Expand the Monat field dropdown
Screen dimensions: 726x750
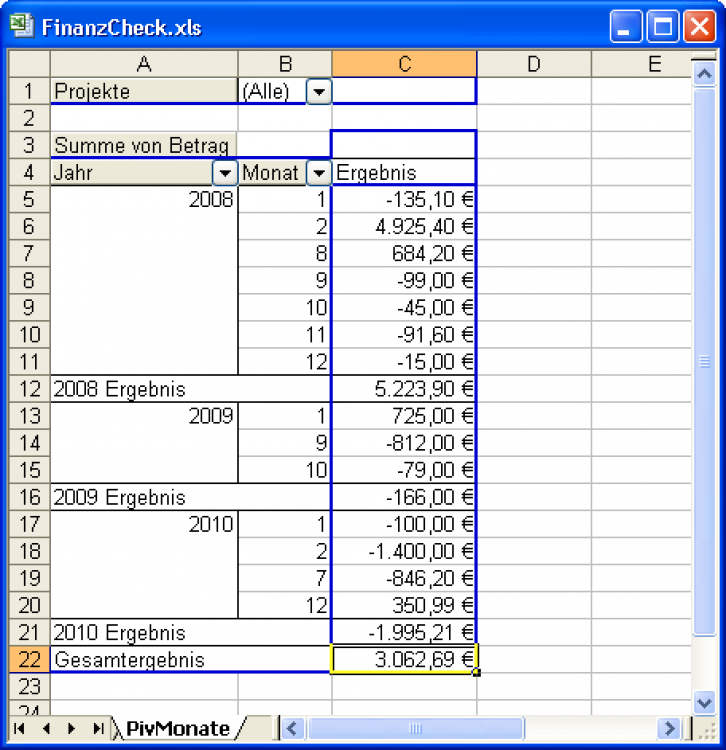click(318, 173)
